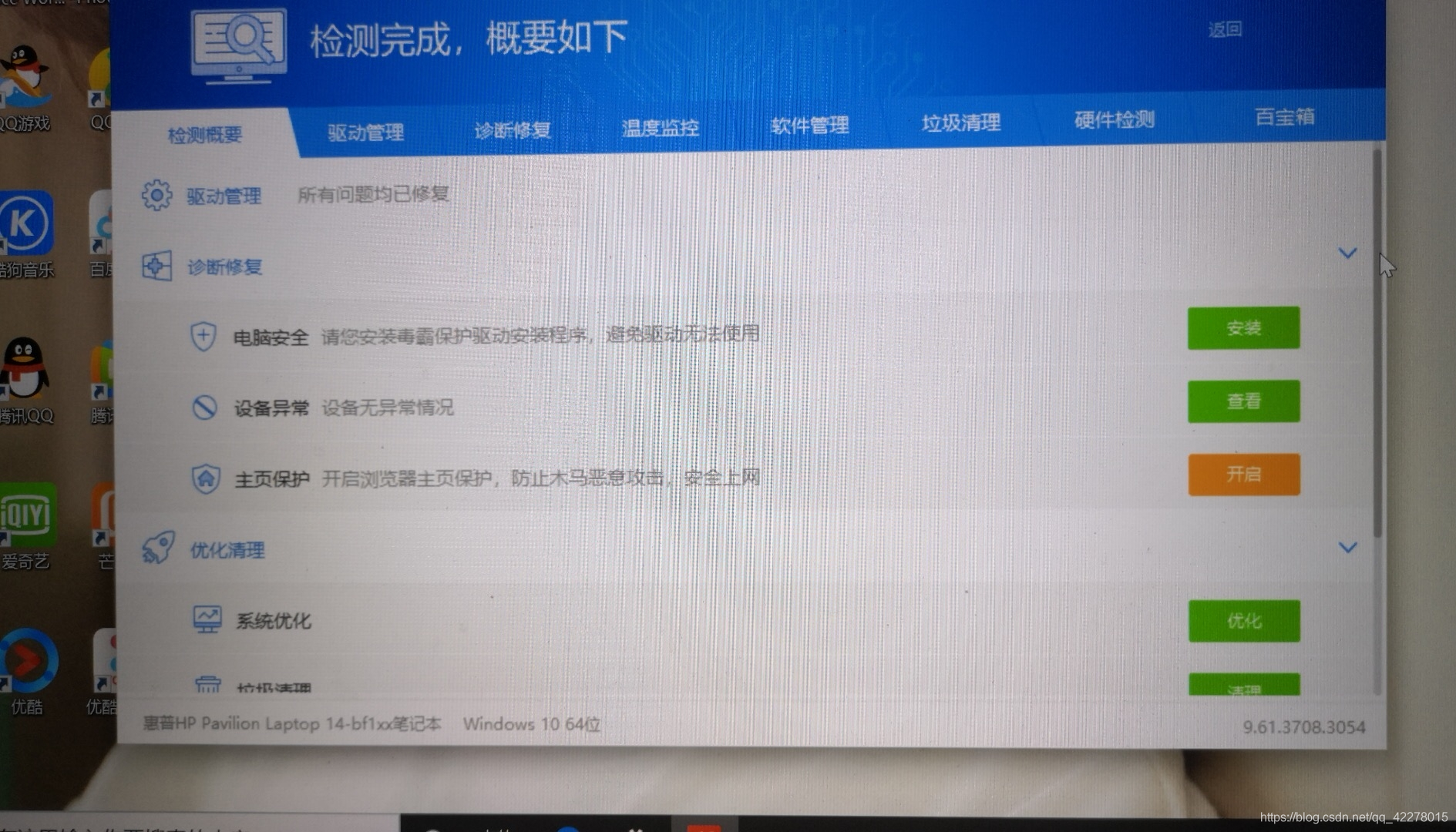1456x832 pixels.
Task: Open QQ游戏 desktop icon
Action: click(26, 87)
